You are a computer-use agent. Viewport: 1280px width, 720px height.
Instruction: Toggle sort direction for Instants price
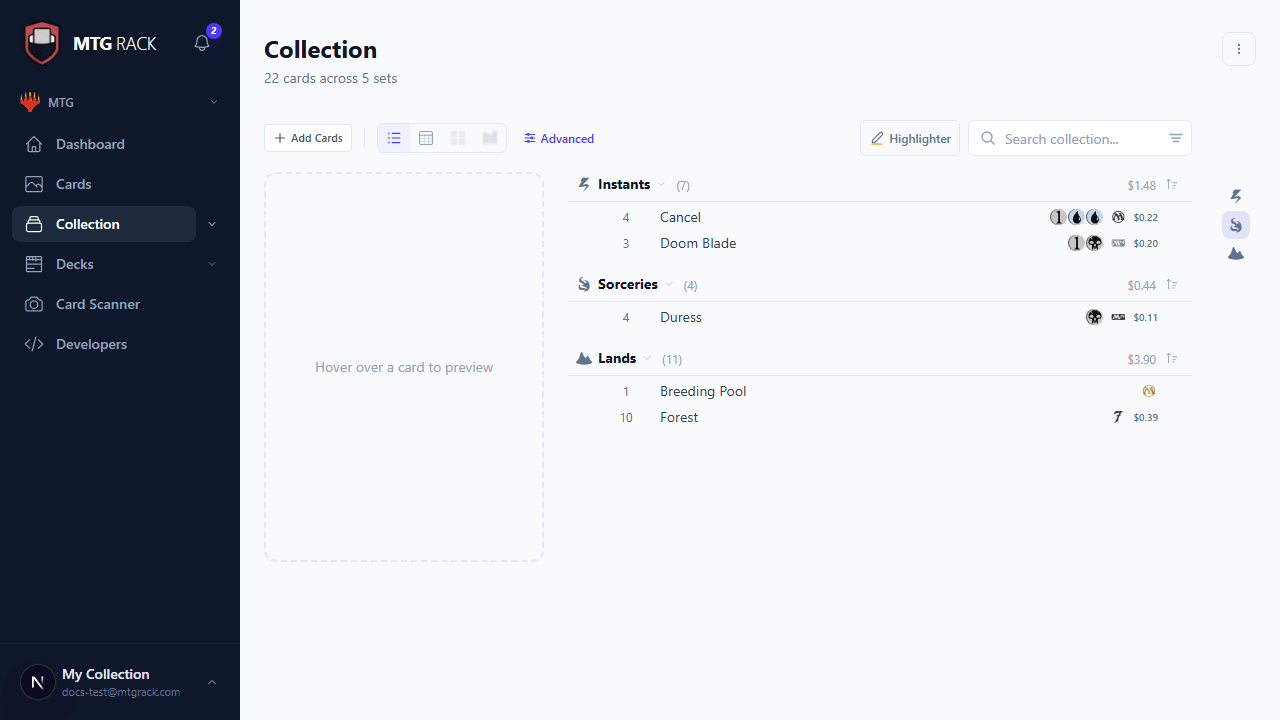click(1171, 185)
